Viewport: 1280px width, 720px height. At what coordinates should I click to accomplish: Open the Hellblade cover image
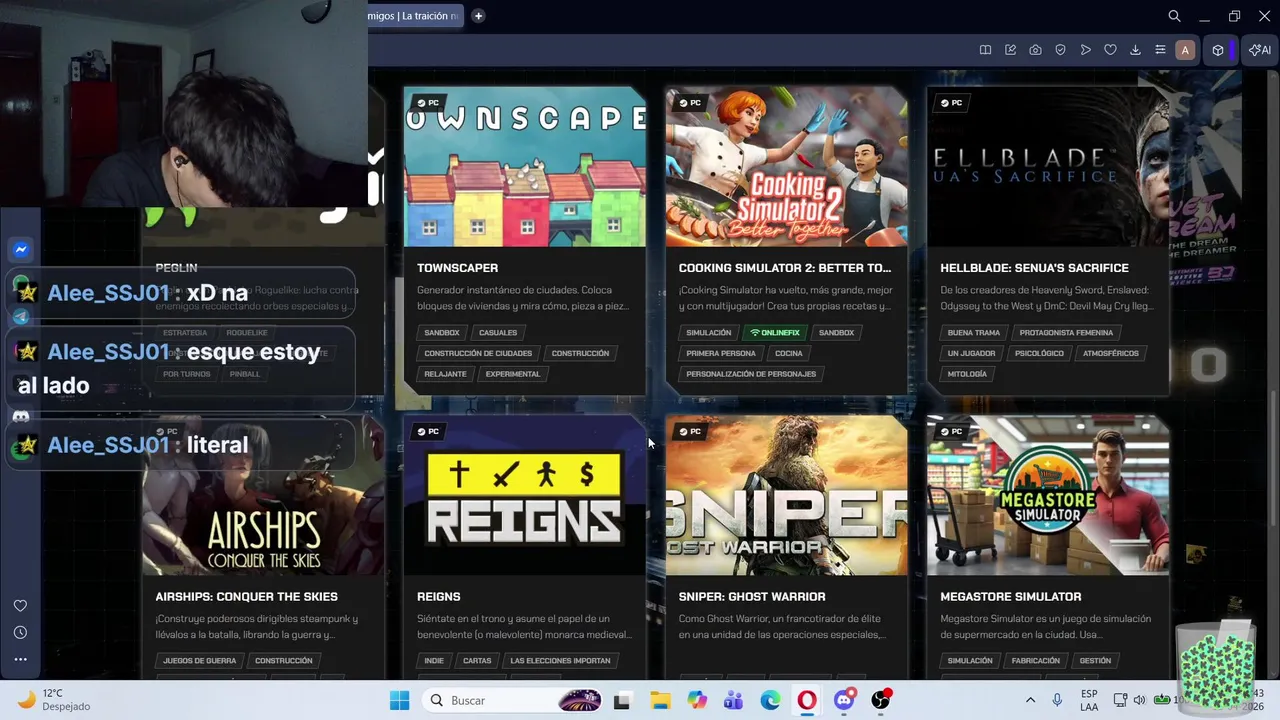coord(1048,167)
